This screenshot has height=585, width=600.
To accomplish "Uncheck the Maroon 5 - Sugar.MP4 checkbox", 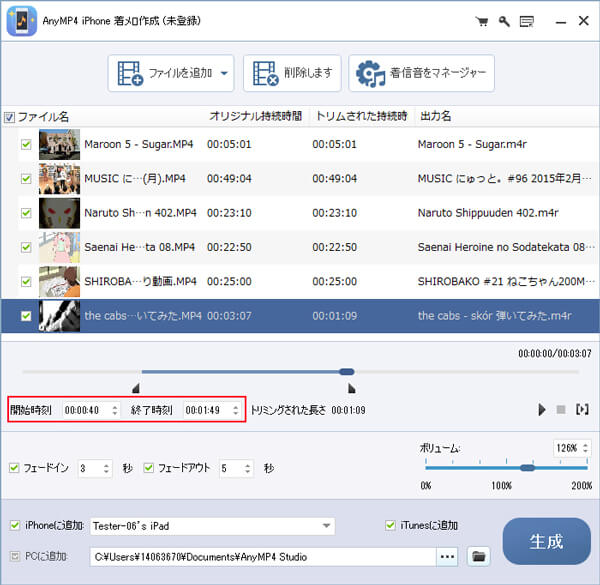I will click(26, 145).
